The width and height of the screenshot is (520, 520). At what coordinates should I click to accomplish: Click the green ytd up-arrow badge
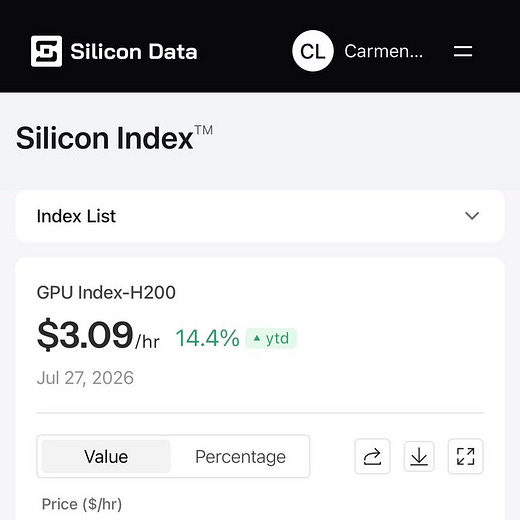tap(271, 338)
